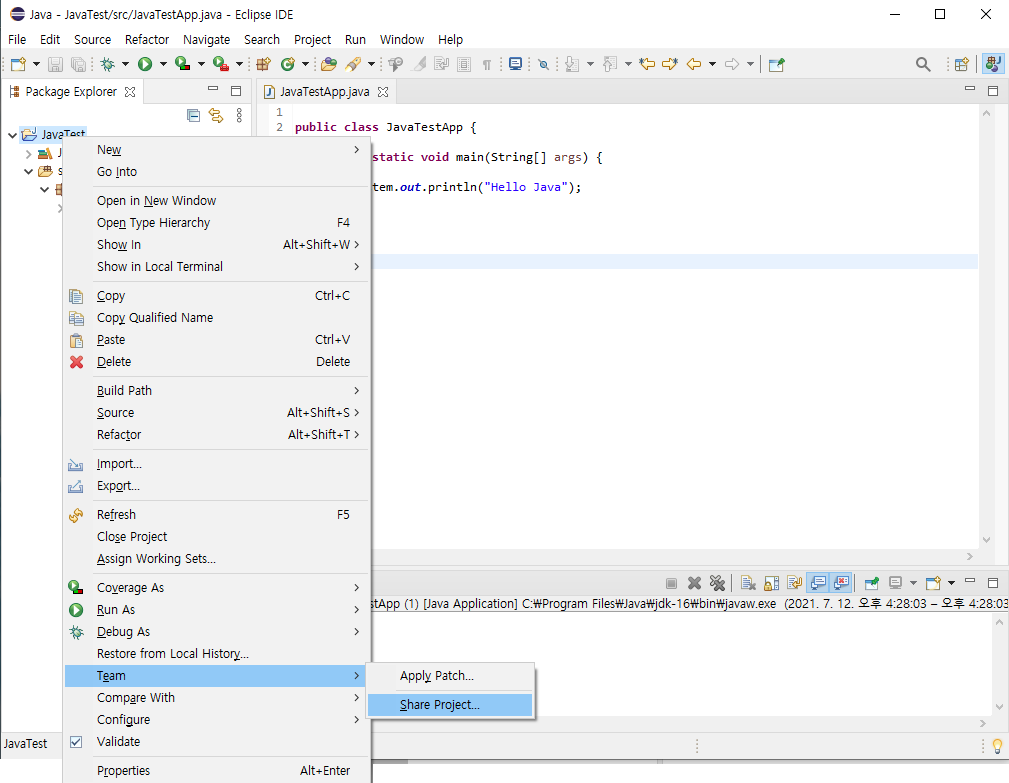
Task: Click the External Tools run icon
Action: point(221,64)
